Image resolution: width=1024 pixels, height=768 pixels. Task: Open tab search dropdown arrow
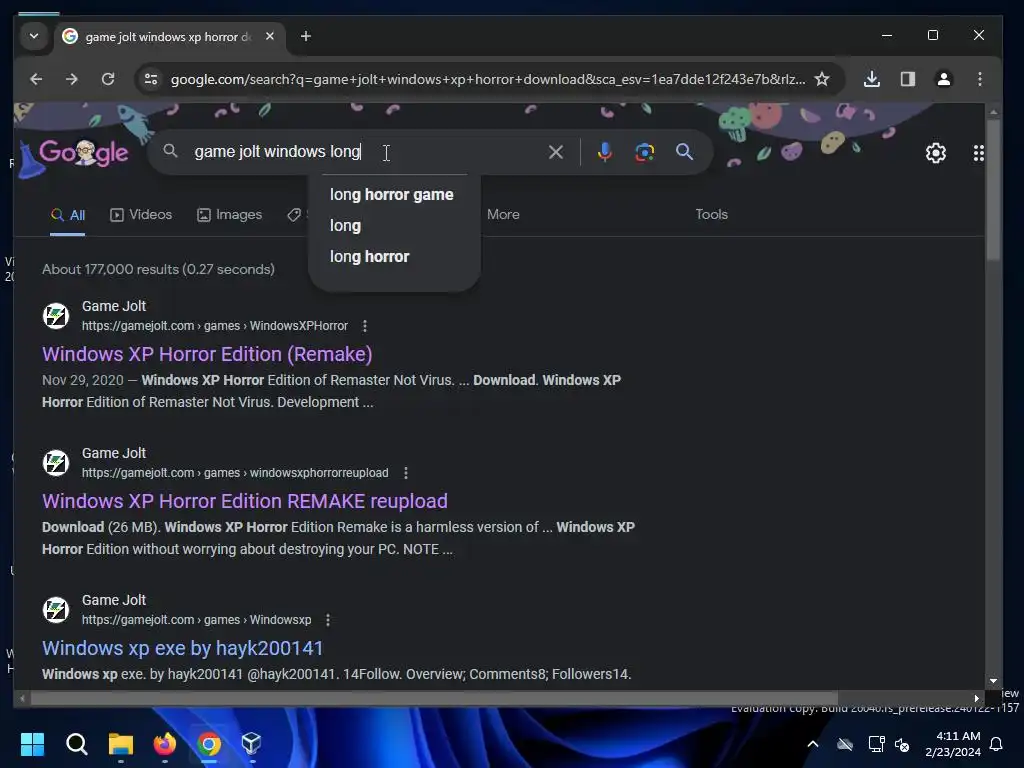tap(34, 36)
